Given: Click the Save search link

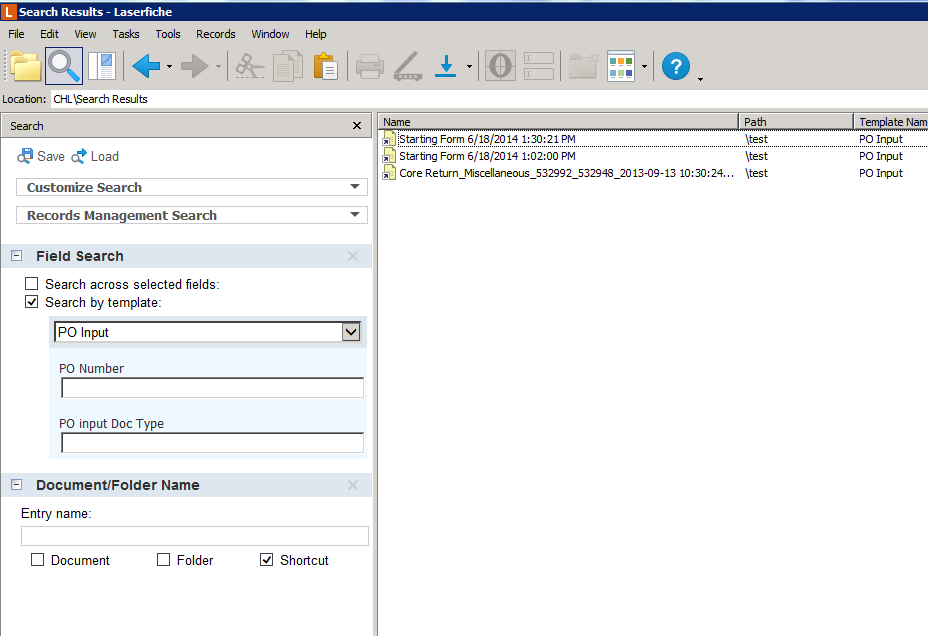Looking at the screenshot, I should coord(51,156).
